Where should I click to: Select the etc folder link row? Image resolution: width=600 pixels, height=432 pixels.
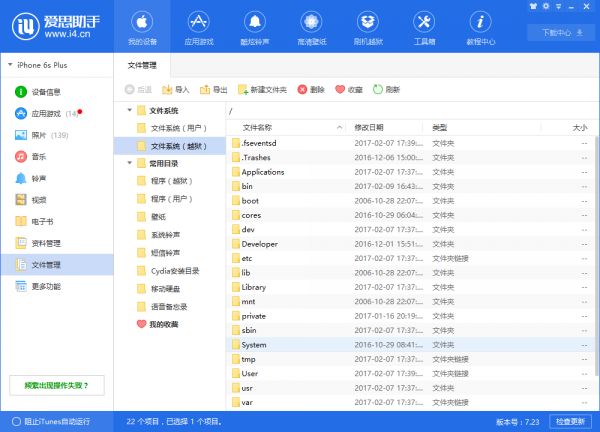[x=410, y=258]
